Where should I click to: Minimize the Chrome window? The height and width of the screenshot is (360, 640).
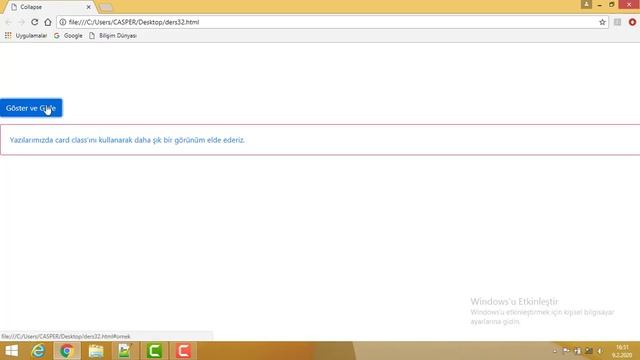tap(599, 4)
